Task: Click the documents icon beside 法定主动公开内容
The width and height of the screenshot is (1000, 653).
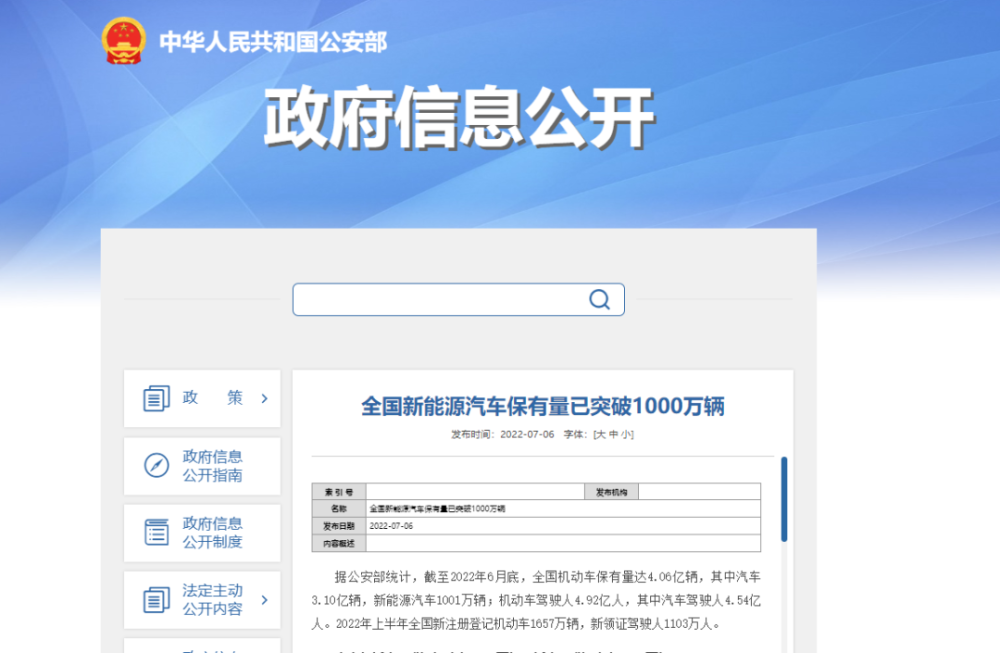Action: 156,599
